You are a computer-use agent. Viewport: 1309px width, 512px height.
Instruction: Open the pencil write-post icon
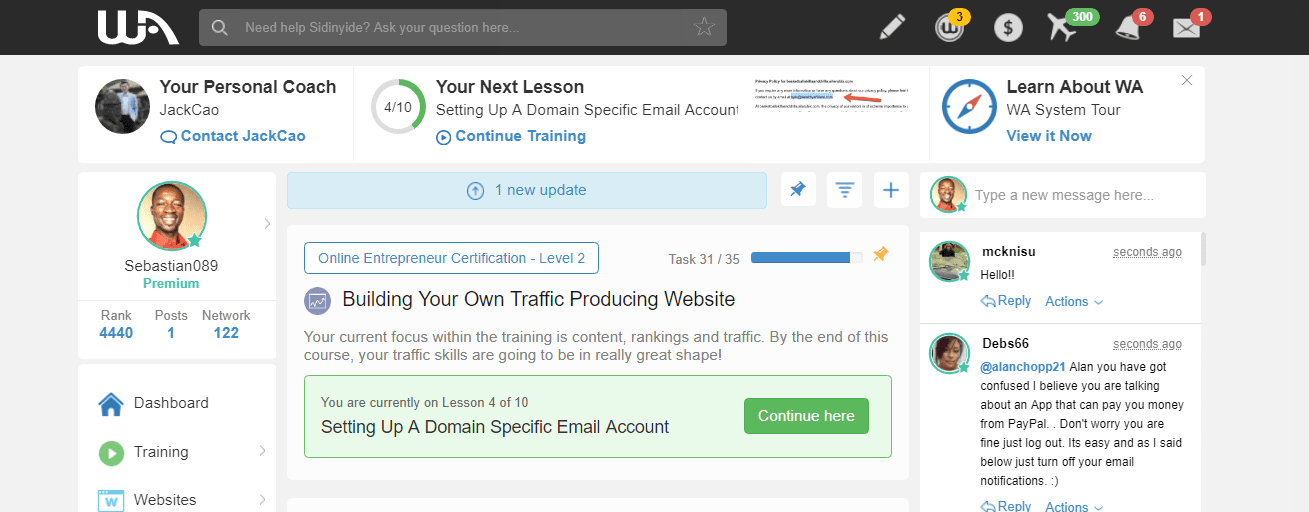[x=892, y=27]
